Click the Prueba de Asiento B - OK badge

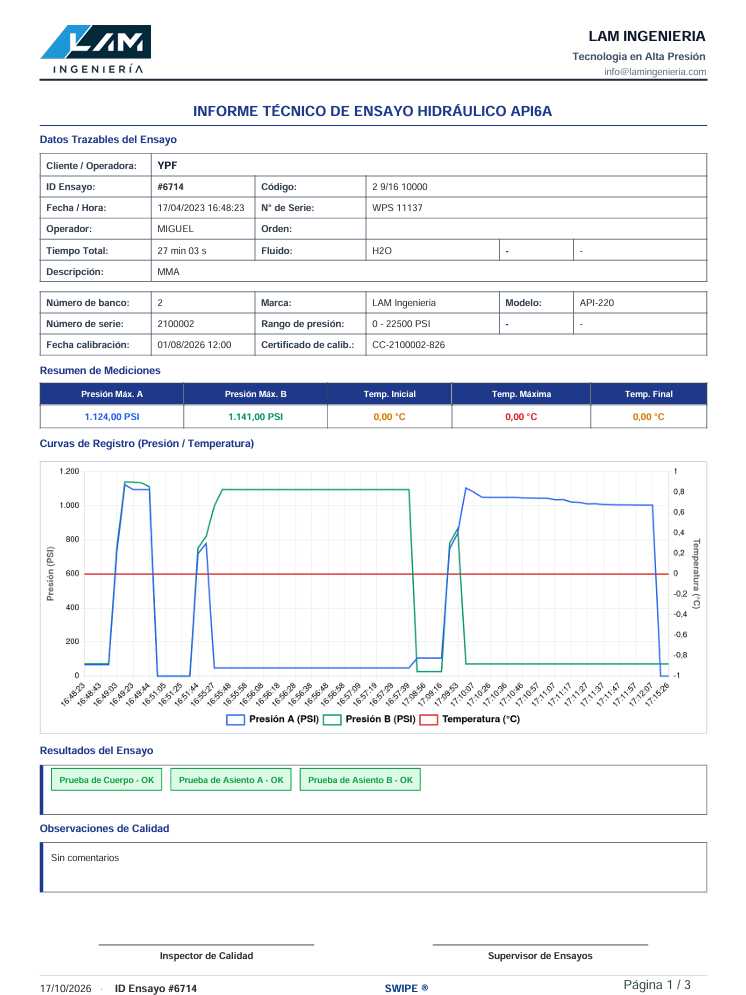(360, 780)
